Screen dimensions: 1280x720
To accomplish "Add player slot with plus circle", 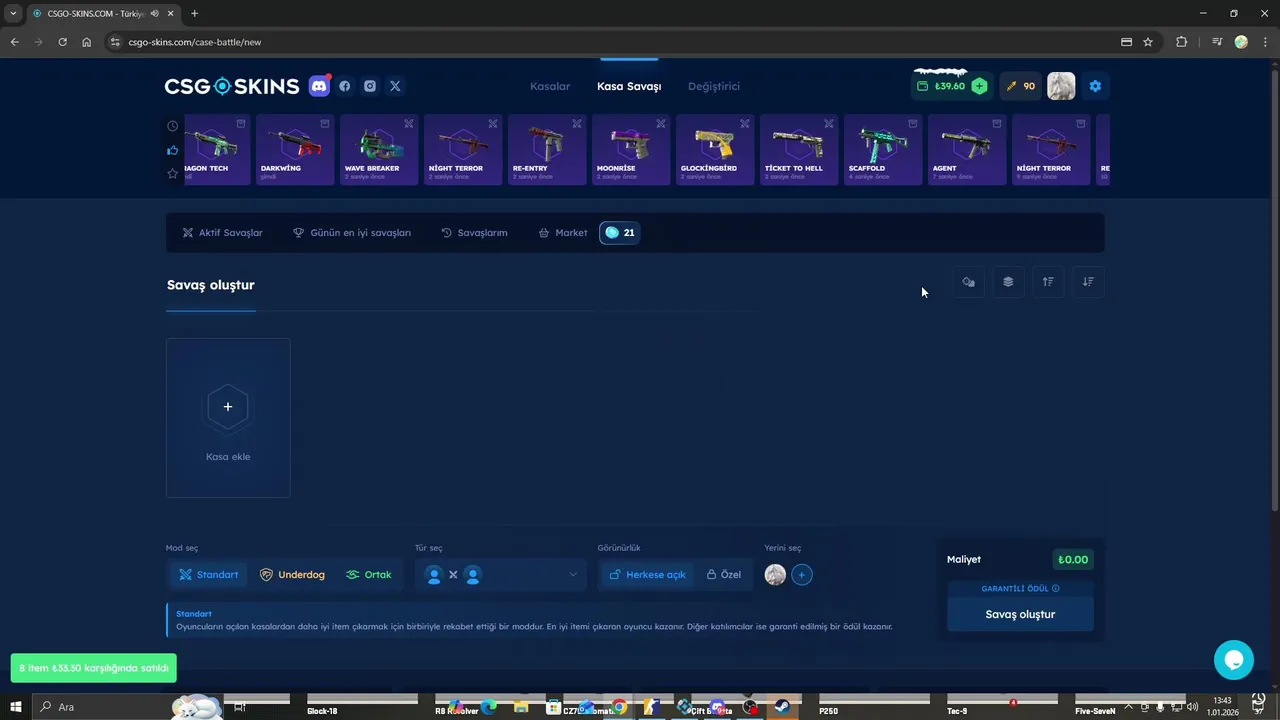I will pos(802,575).
